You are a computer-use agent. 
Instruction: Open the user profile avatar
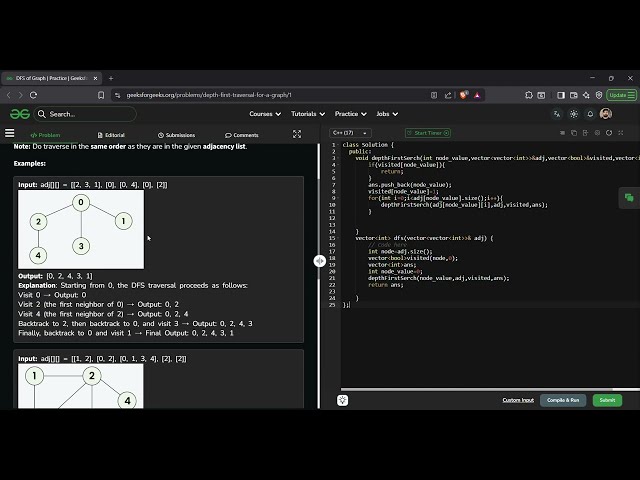tap(606, 114)
